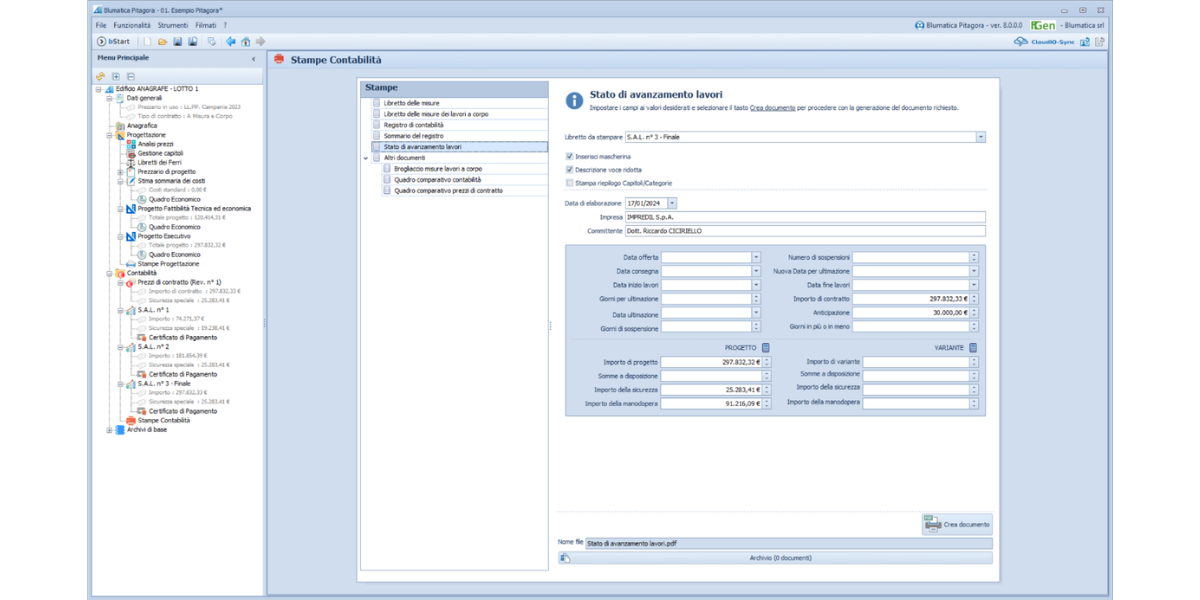The image size is (1200, 600).
Task: Open the Libretto da stampare dropdown
Action: [x=980, y=137]
